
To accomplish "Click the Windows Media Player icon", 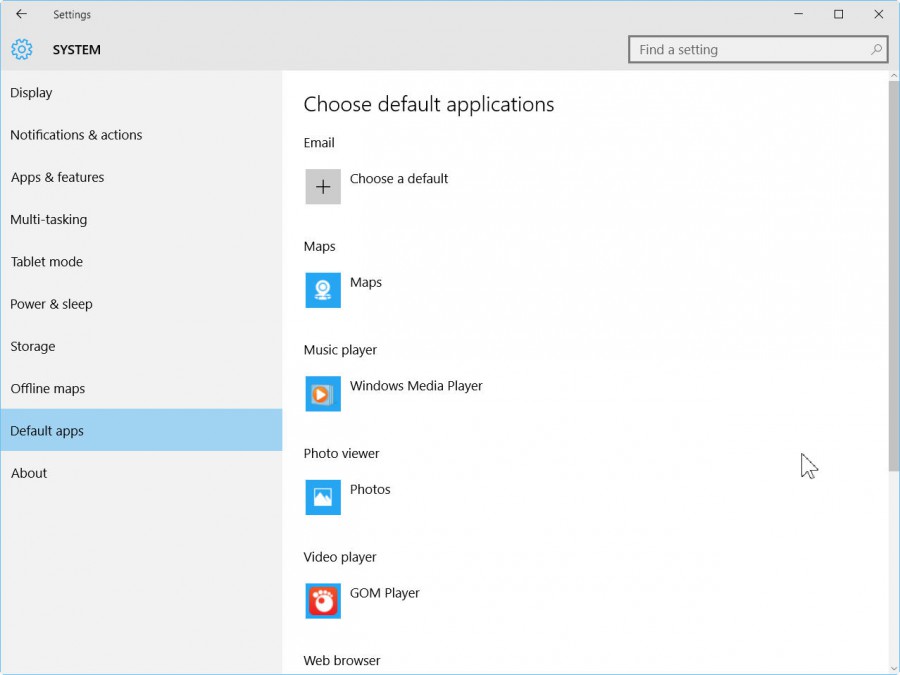I will coord(322,393).
